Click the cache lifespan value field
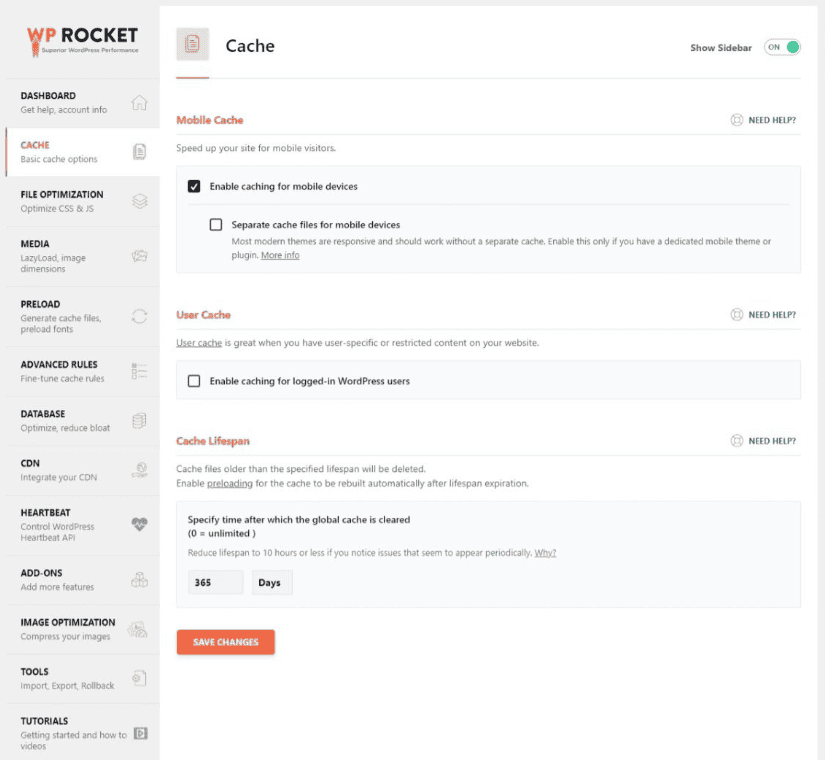This screenshot has height=760, width=825. 215,582
